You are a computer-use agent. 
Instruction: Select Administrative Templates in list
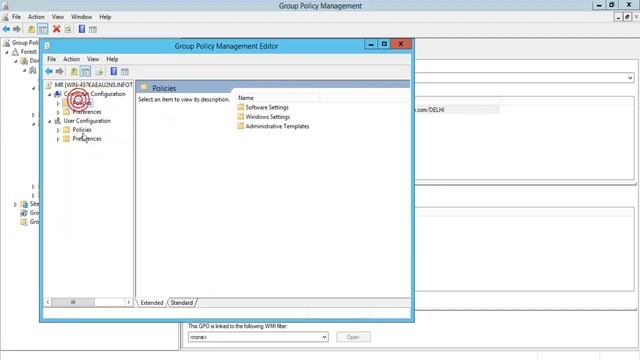pyautogui.click(x=277, y=126)
